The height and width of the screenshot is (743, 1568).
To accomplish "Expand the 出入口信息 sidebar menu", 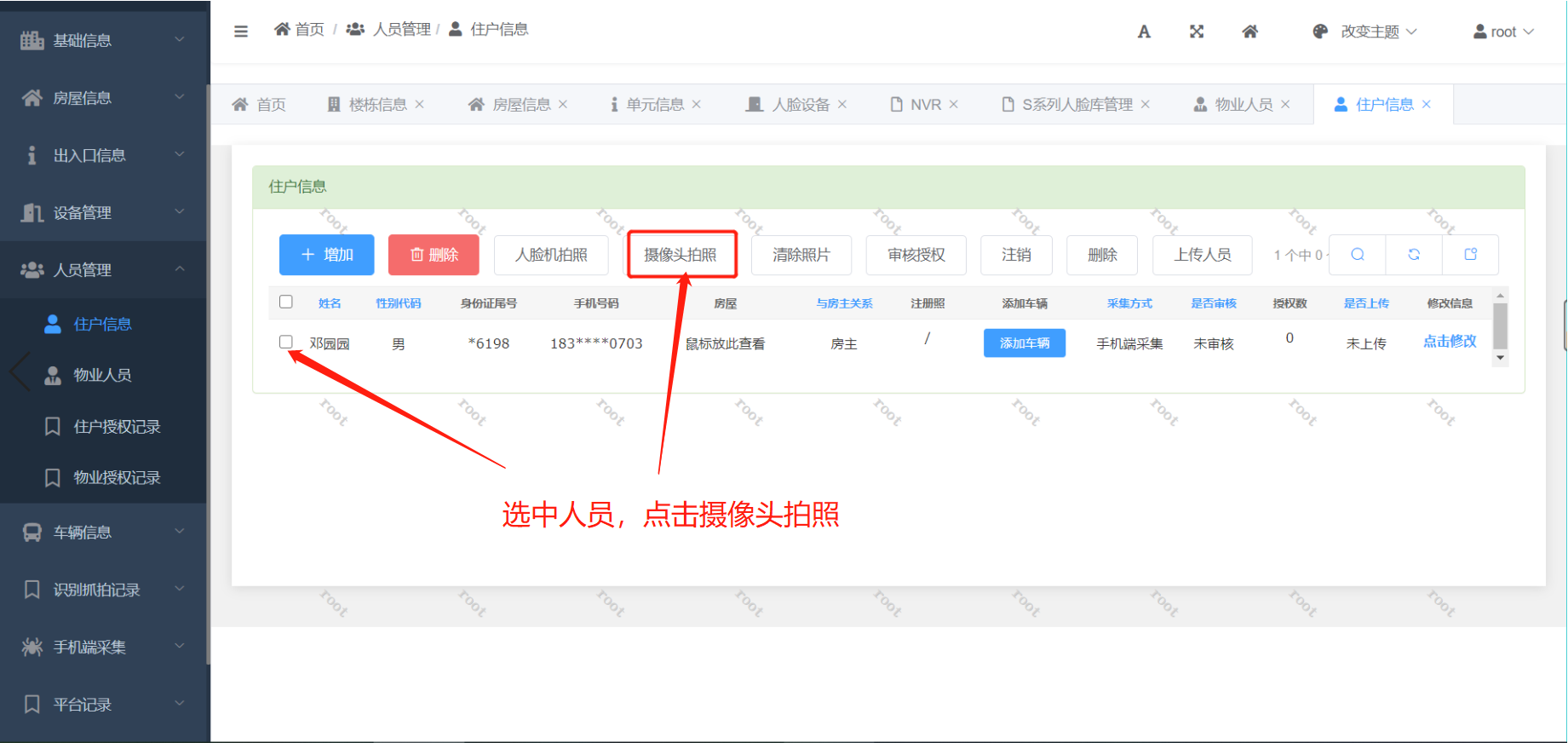I will point(103,155).
